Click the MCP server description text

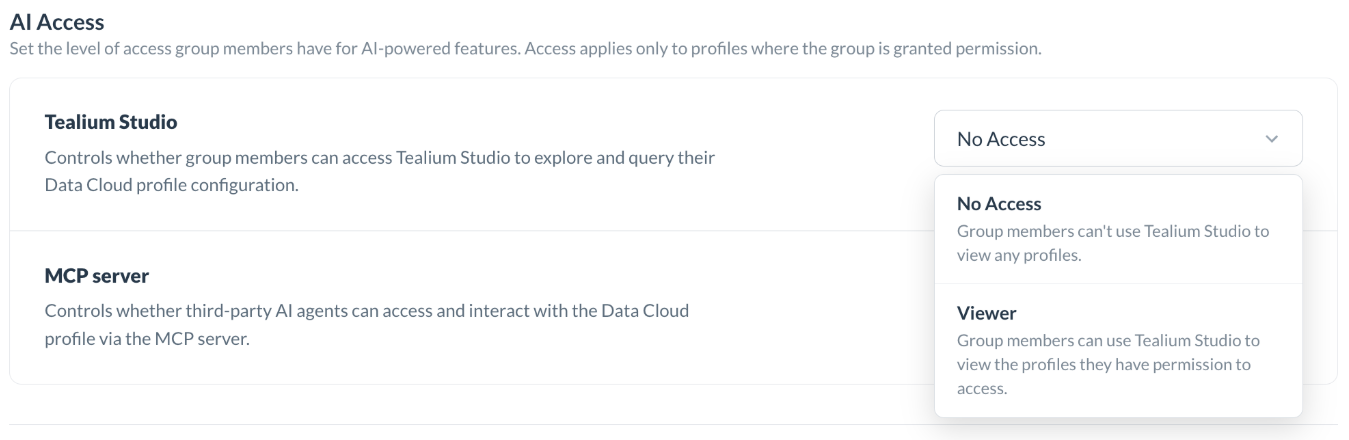tap(367, 324)
